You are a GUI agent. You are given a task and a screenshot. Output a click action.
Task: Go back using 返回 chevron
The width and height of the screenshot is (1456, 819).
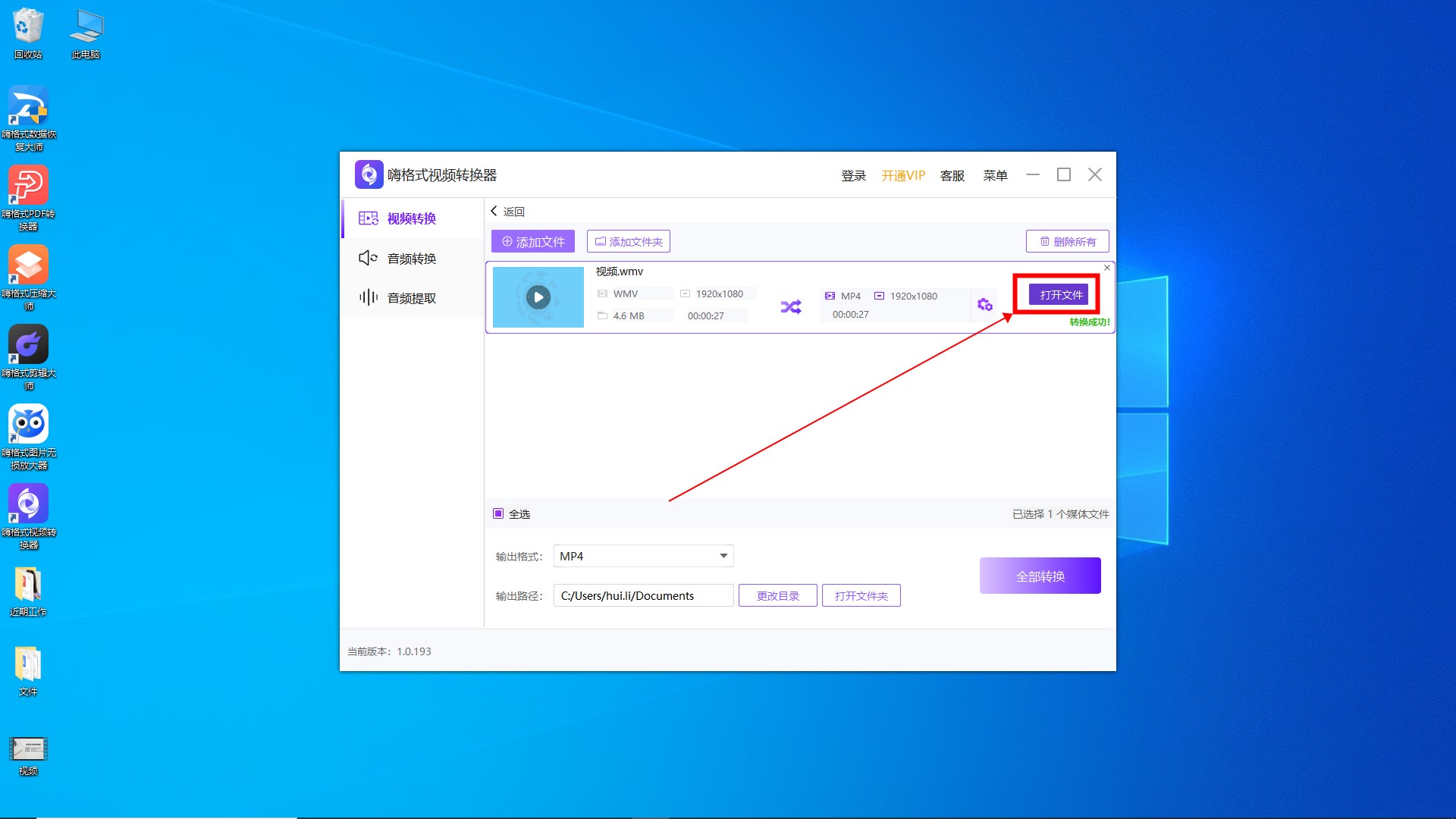pos(494,212)
